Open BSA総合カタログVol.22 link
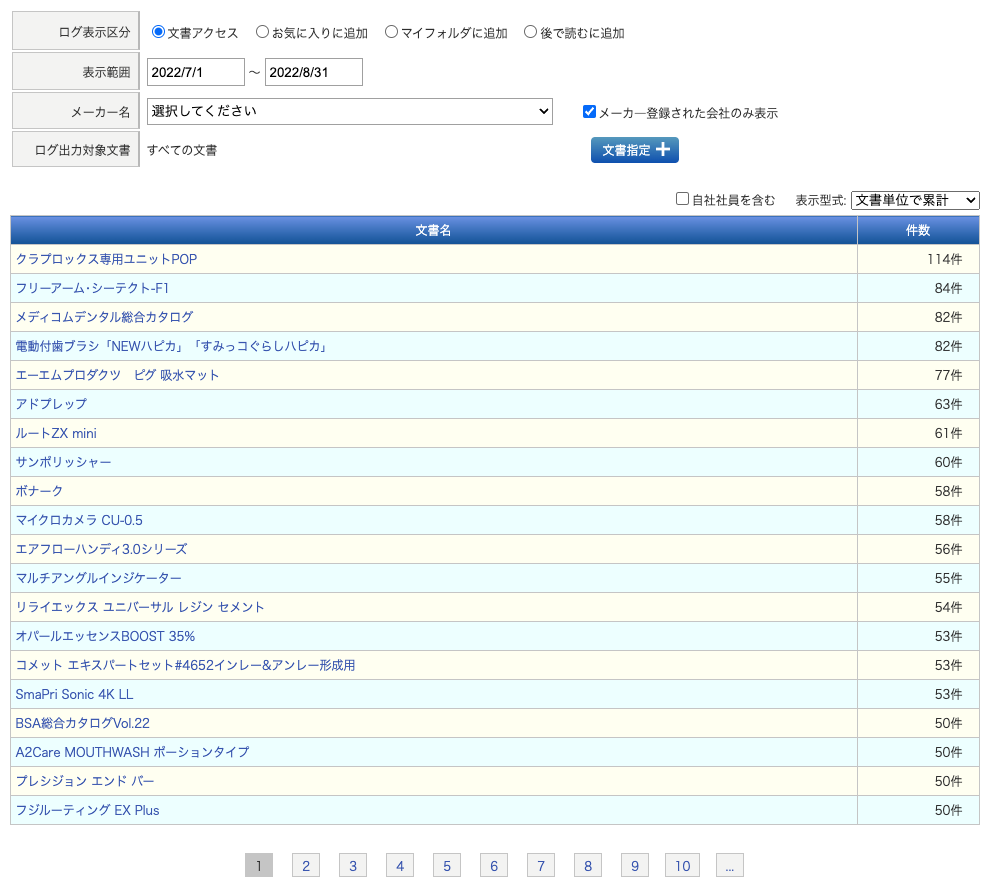 point(83,723)
